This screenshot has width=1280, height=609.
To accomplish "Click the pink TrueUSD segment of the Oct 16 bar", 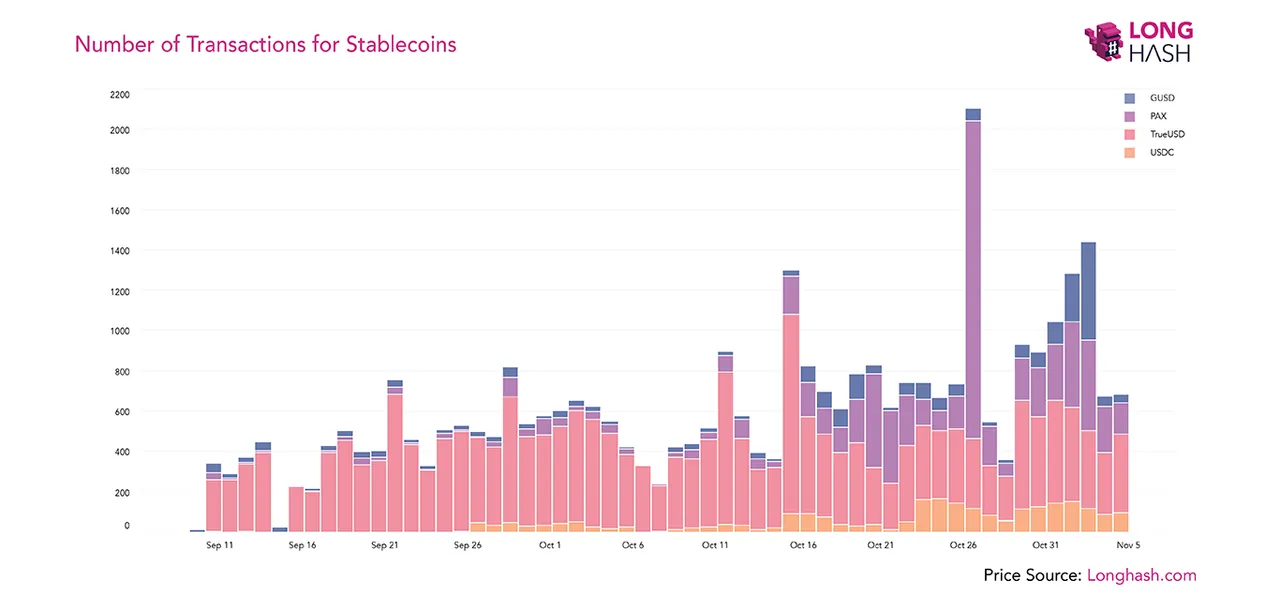I will [x=791, y=414].
